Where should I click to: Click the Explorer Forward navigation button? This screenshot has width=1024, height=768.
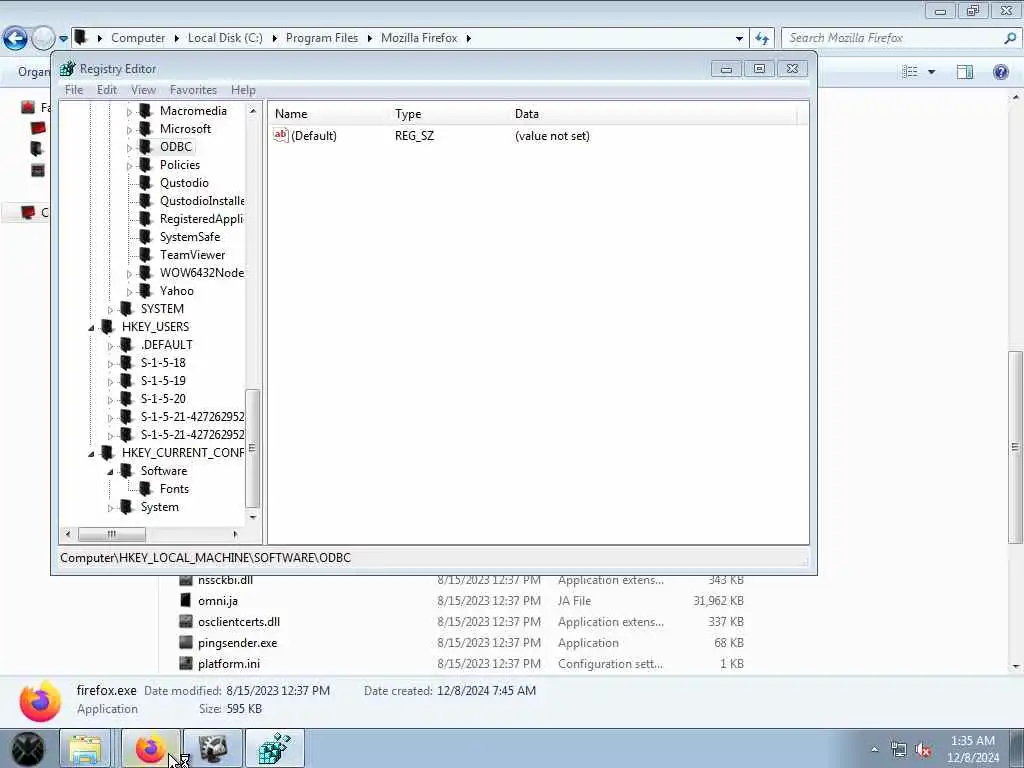[43, 39]
